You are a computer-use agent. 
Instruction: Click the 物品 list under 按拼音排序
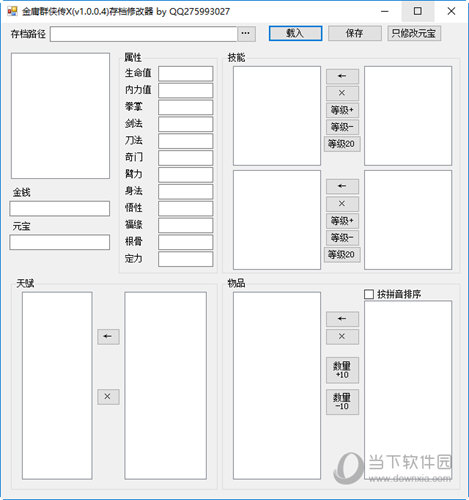[x=408, y=390]
